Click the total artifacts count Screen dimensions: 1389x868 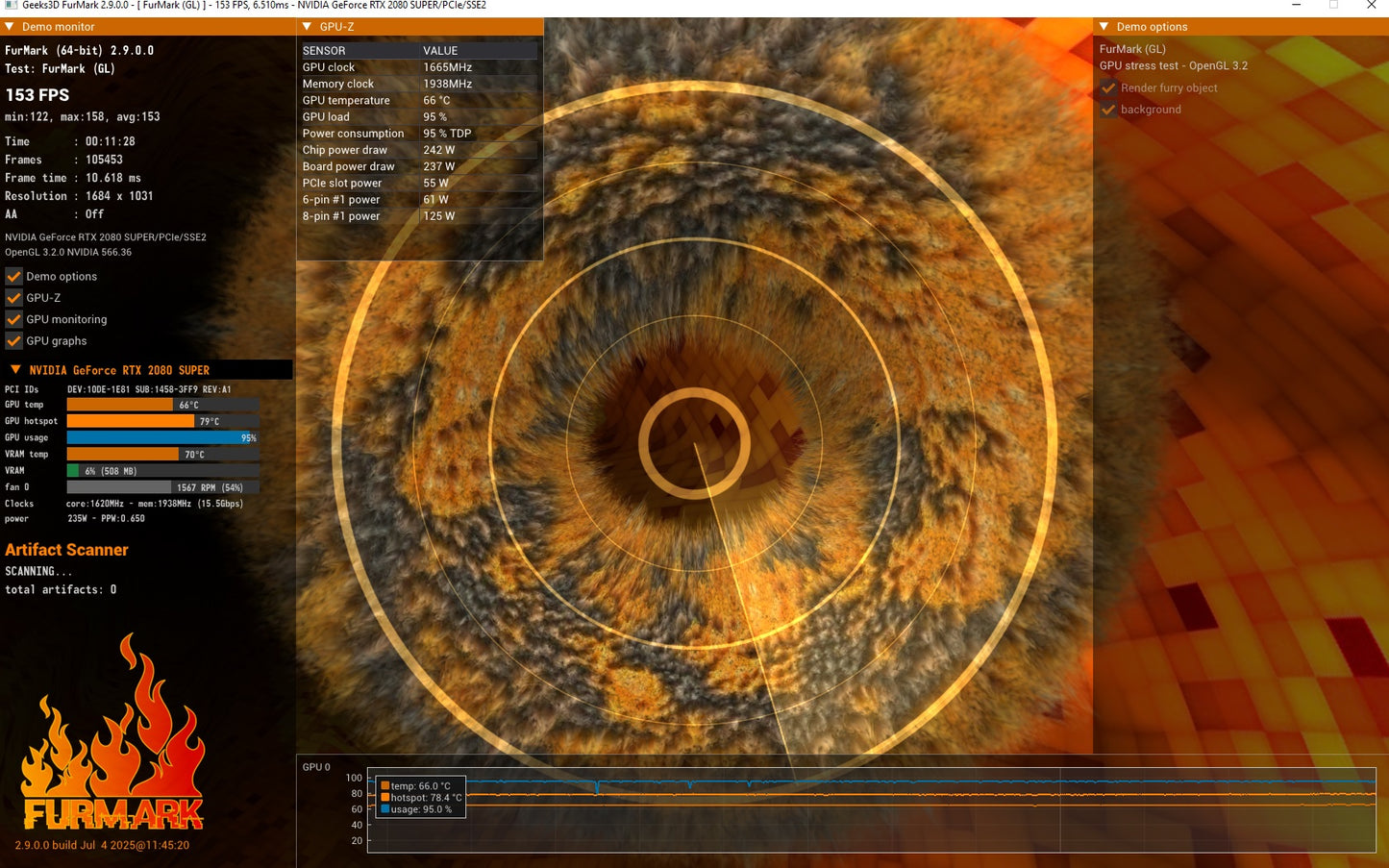coord(61,590)
